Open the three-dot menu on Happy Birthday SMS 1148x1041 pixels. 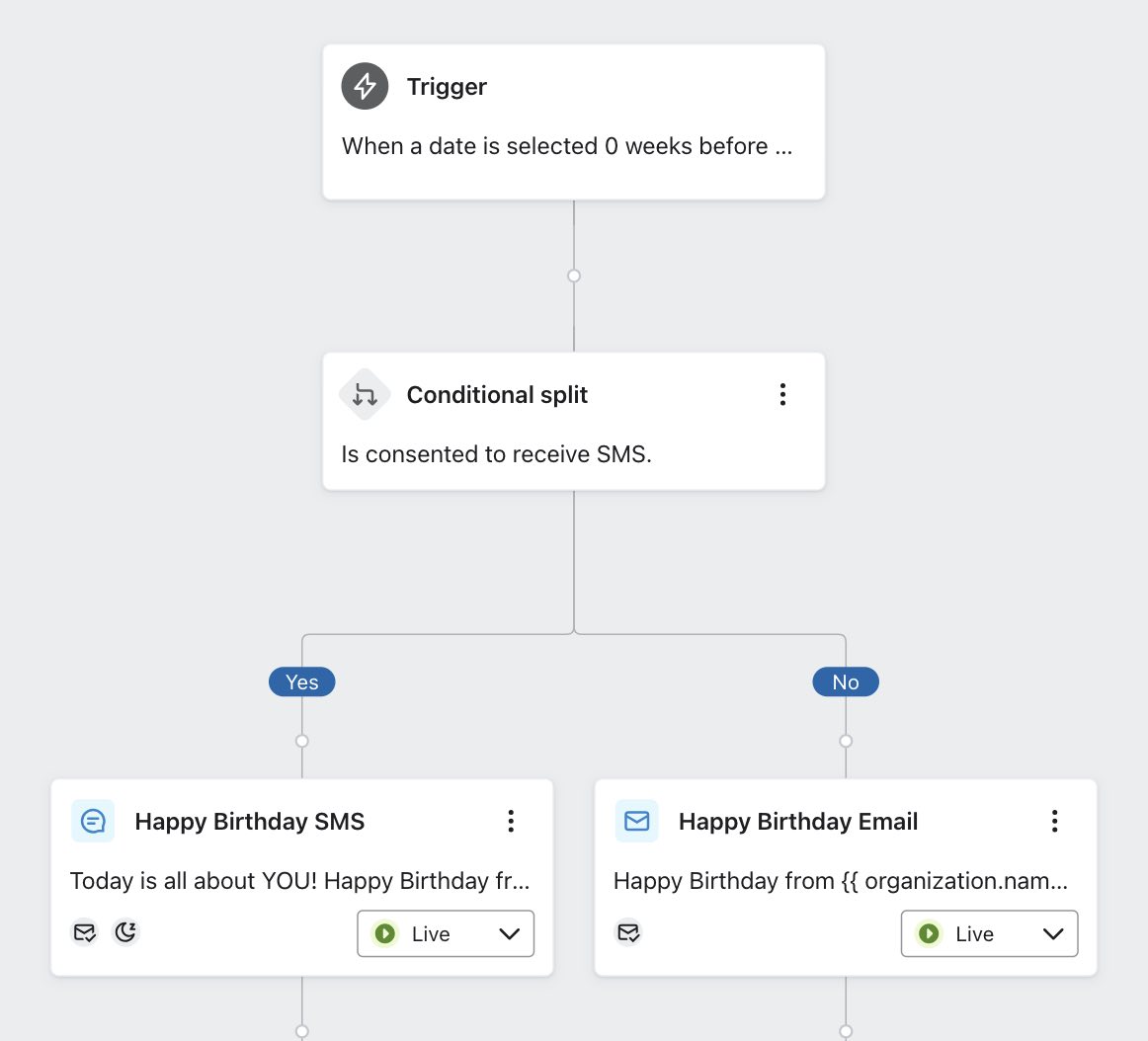tap(511, 821)
